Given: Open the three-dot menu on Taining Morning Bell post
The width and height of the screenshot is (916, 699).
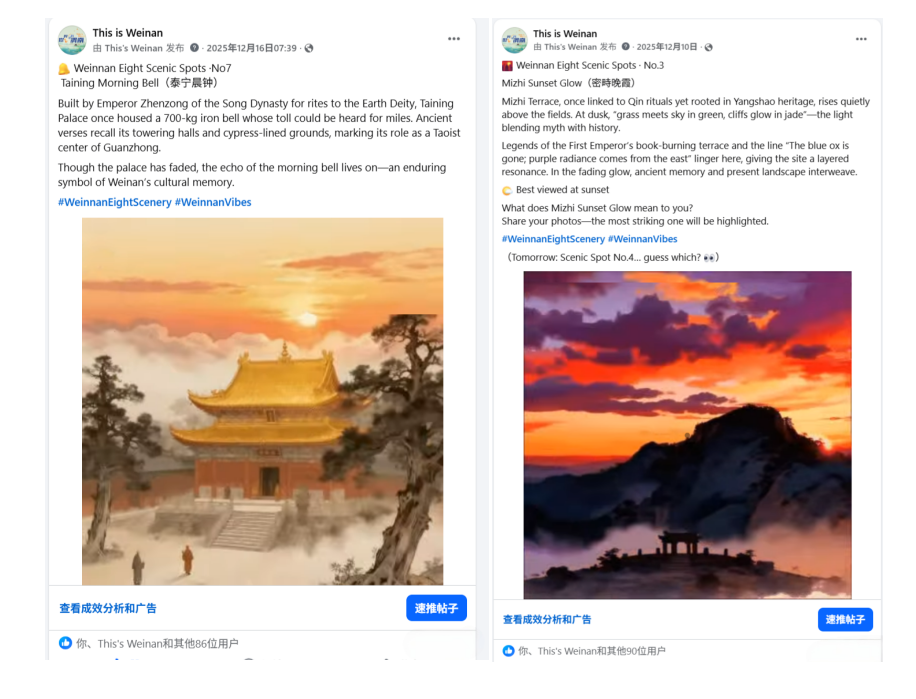Looking at the screenshot, I should coord(454,39).
